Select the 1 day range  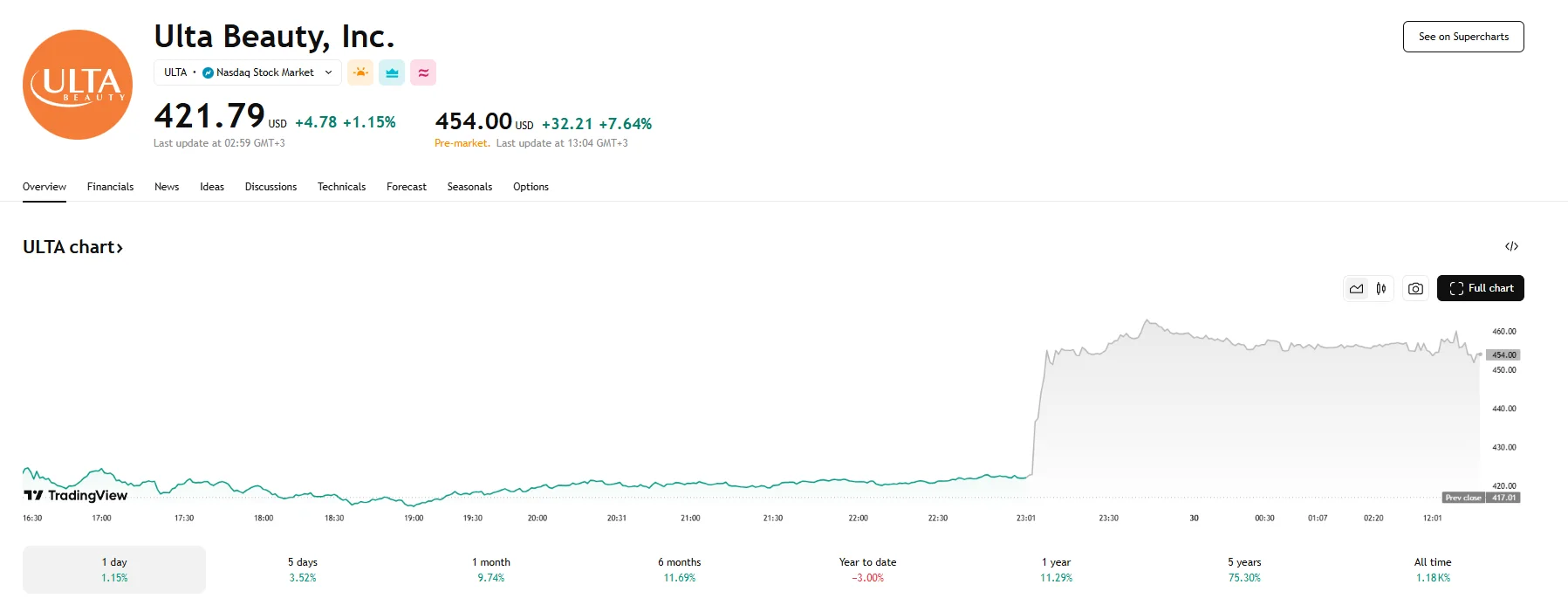[x=114, y=569]
